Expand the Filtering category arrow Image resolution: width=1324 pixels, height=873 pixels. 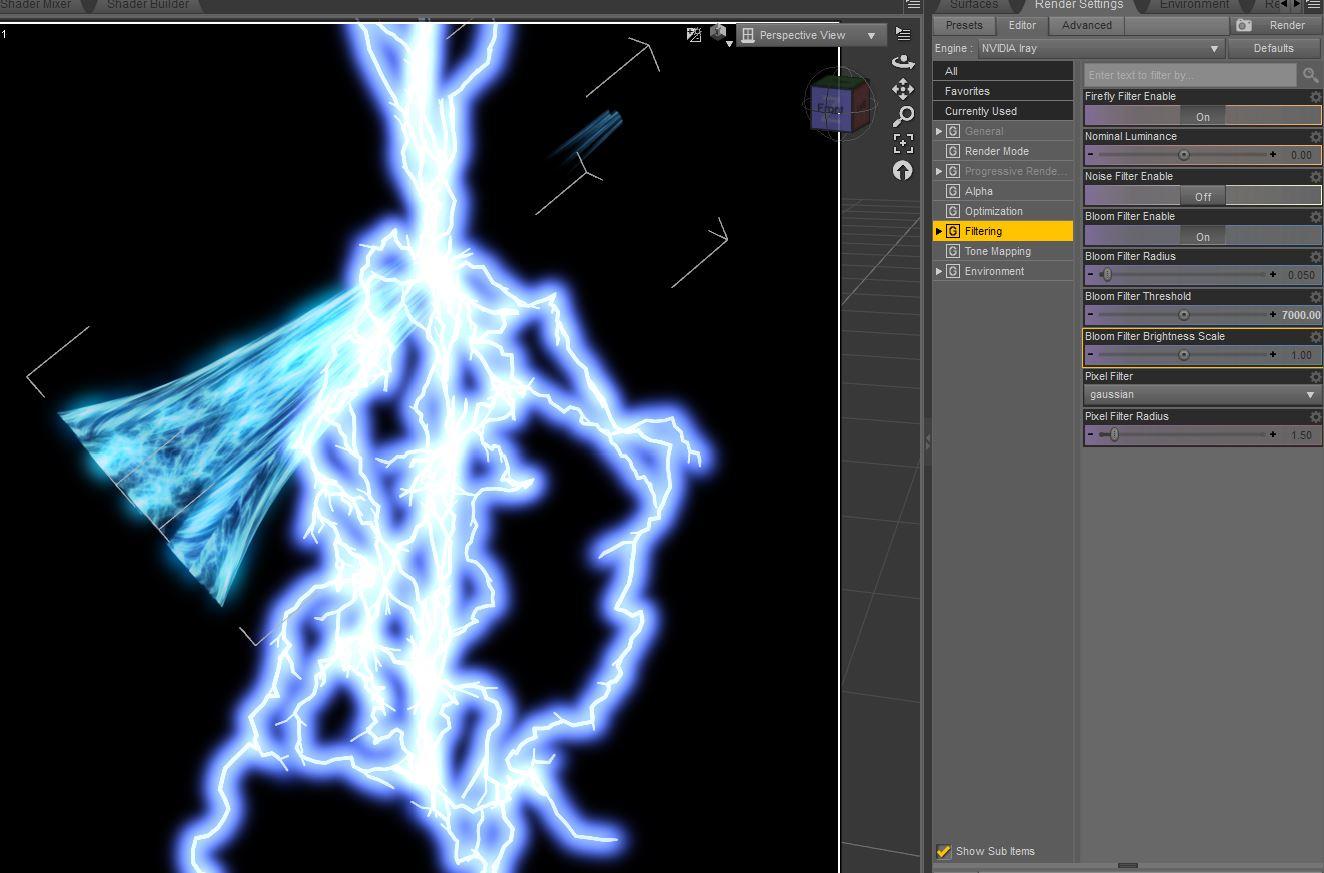(939, 231)
